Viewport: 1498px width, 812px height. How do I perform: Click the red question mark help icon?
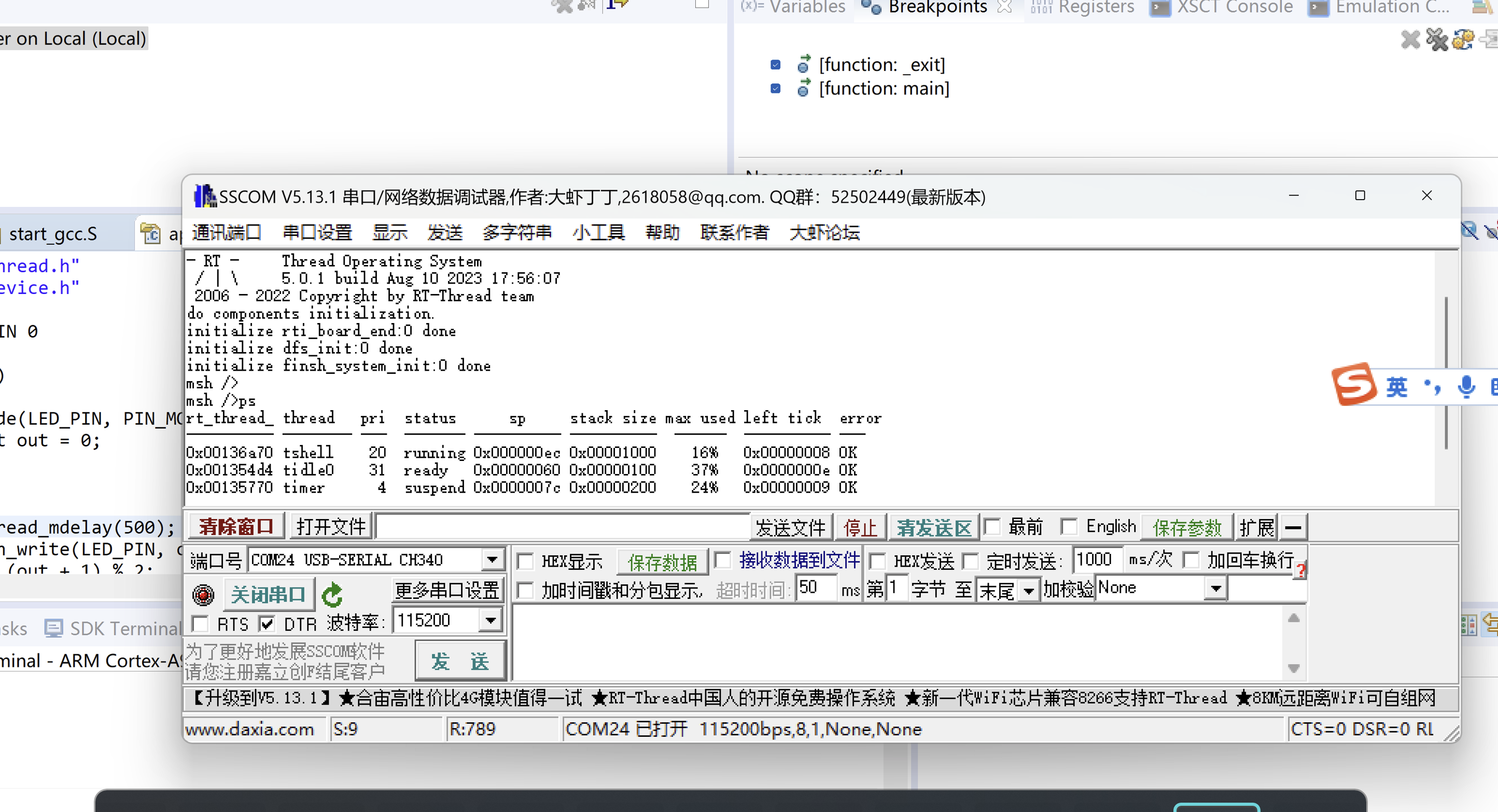1301,570
